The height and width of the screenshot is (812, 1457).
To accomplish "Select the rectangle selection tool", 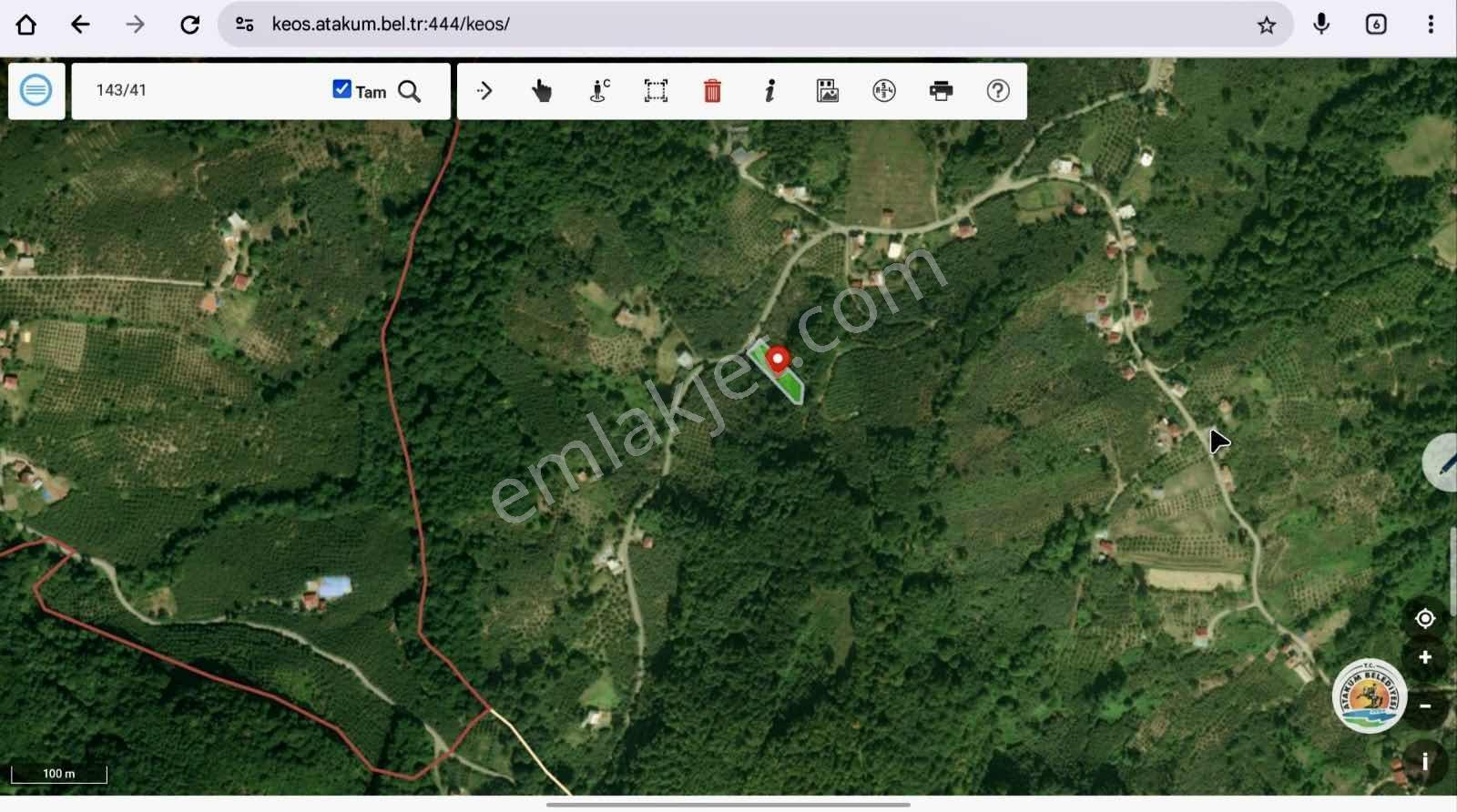I will pos(656,90).
